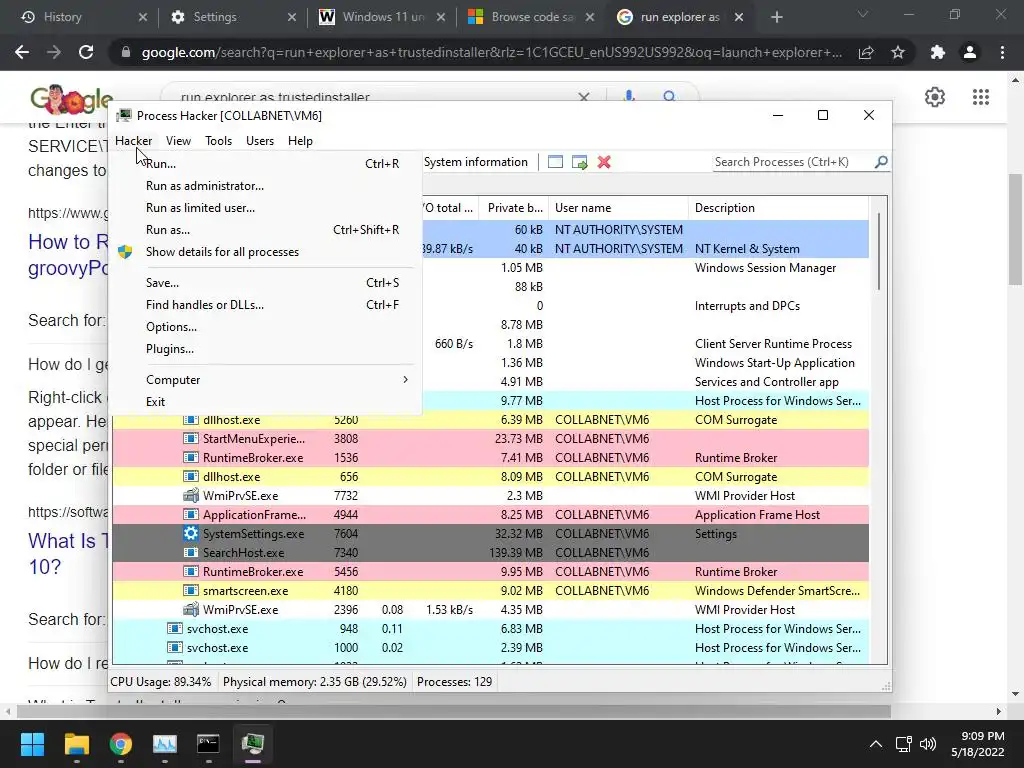Open Google settings gear icon
The image size is (1024, 768).
pyautogui.click(x=935, y=97)
